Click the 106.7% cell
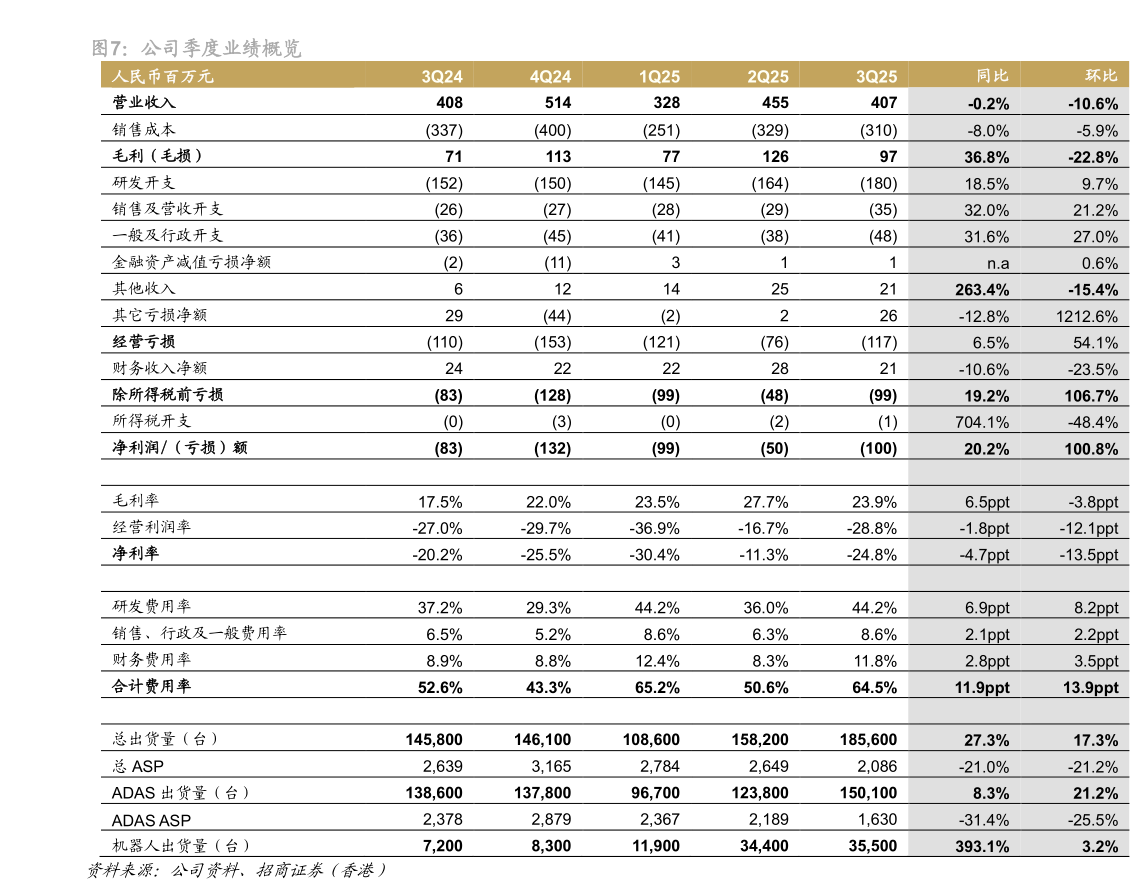 [1091, 396]
